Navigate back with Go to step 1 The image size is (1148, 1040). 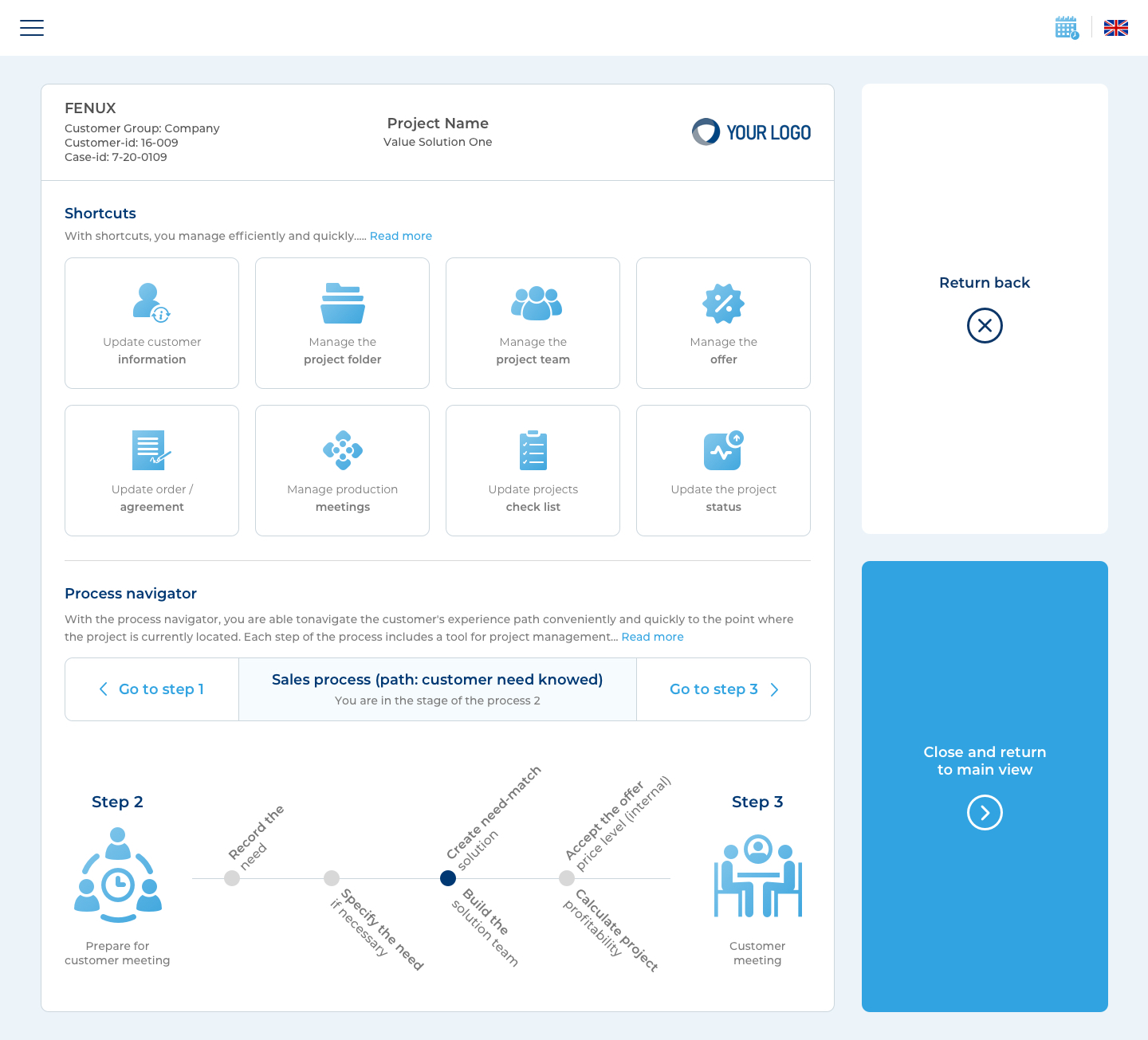pos(151,689)
